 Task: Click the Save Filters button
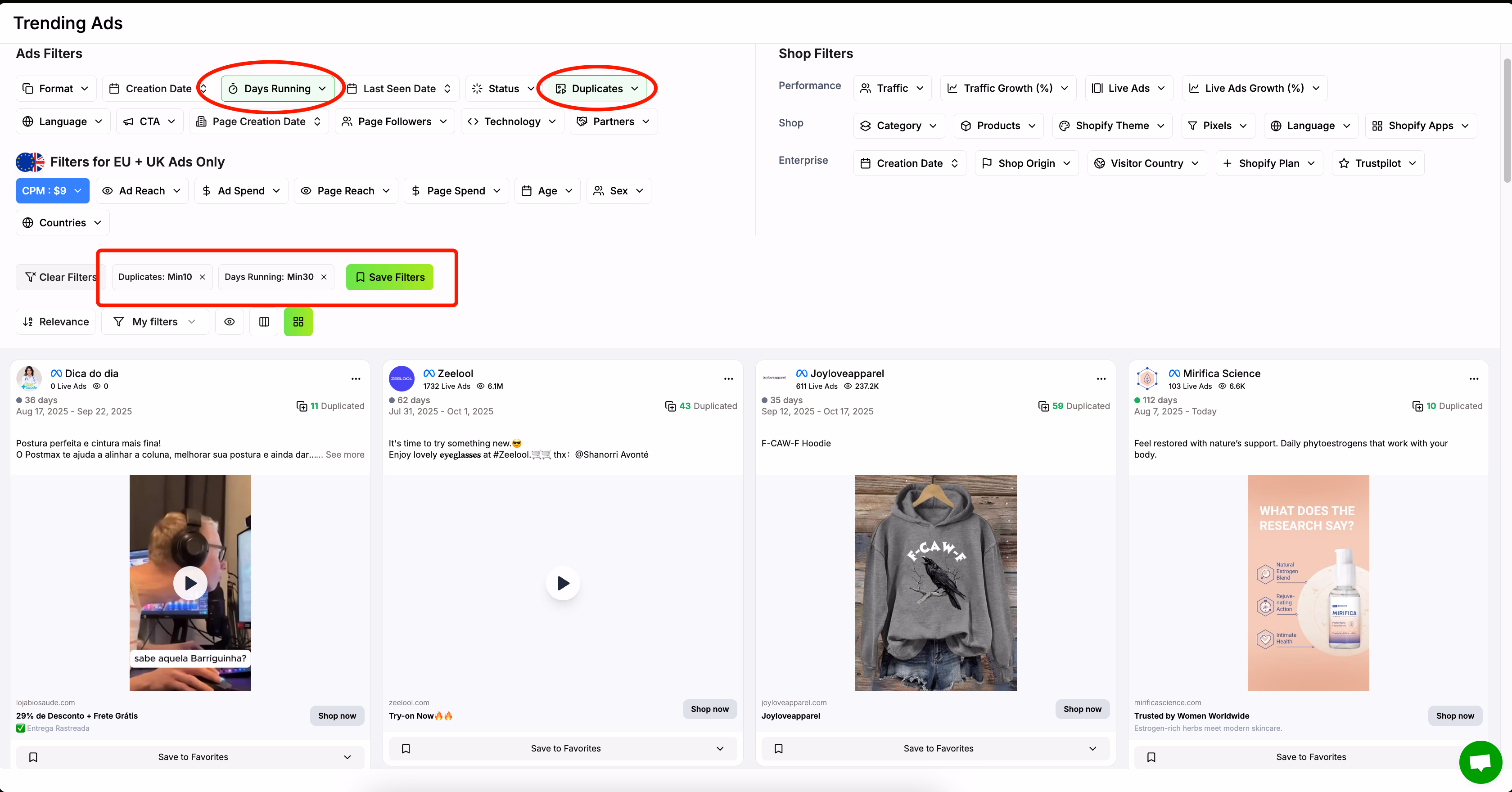[x=389, y=276]
